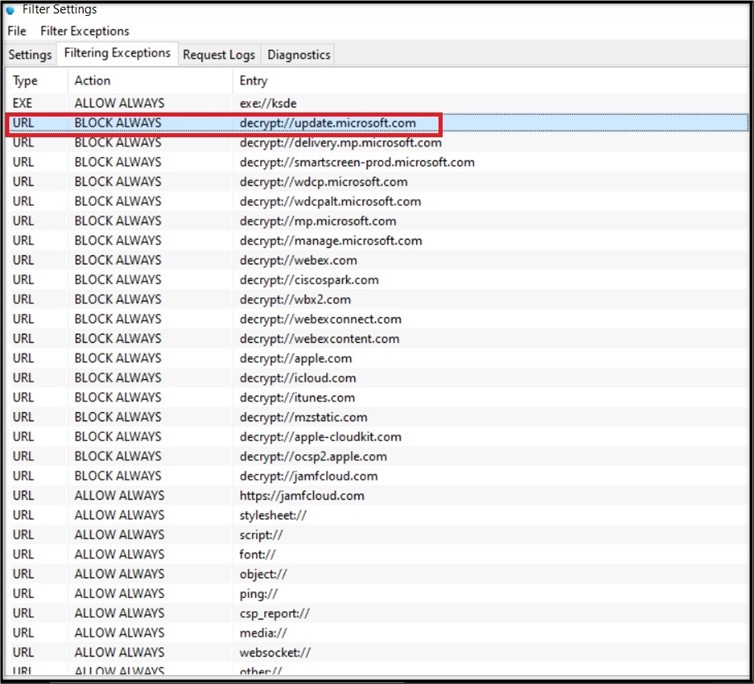This screenshot has width=754, height=684.
Task: Click decrypt://apple-cloudkit.com entry
Action: (x=320, y=437)
